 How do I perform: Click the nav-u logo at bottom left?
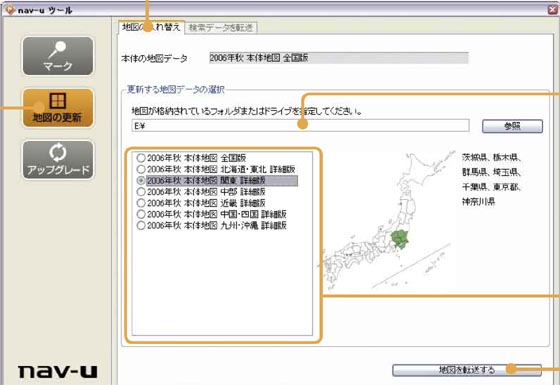click(58, 371)
